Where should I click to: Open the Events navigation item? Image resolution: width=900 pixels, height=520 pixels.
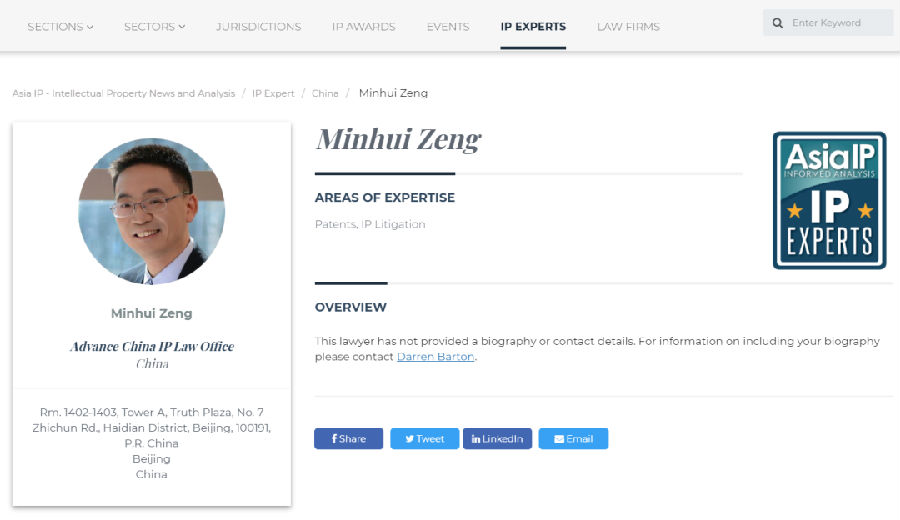click(448, 26)
